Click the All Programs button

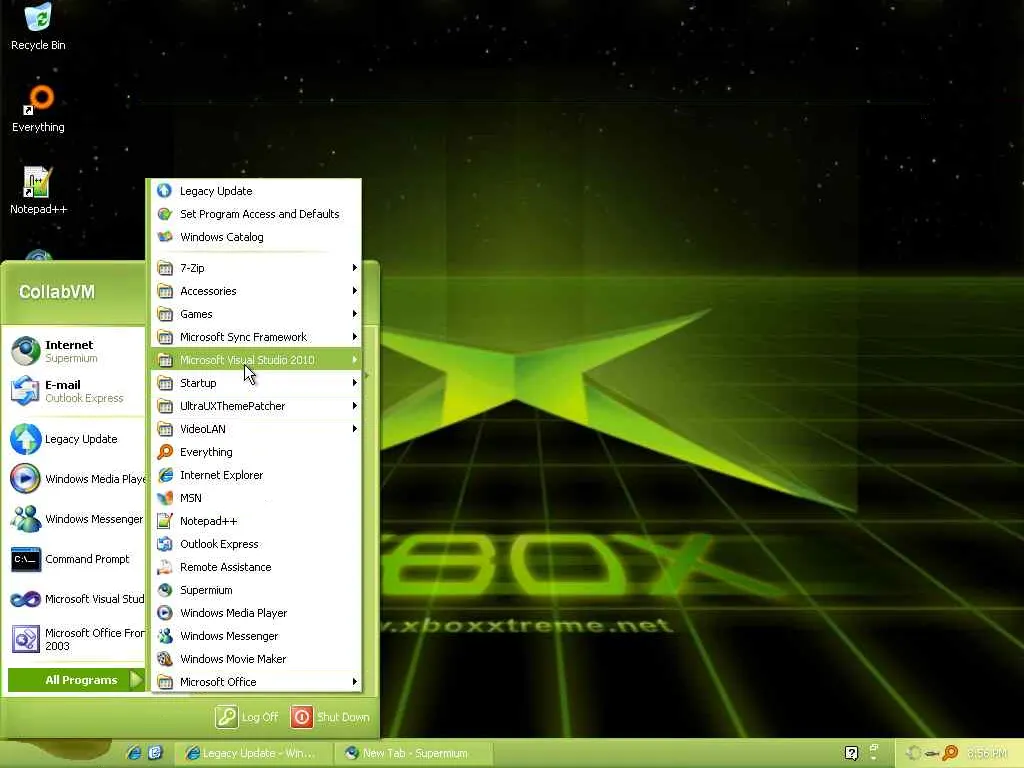76,680
